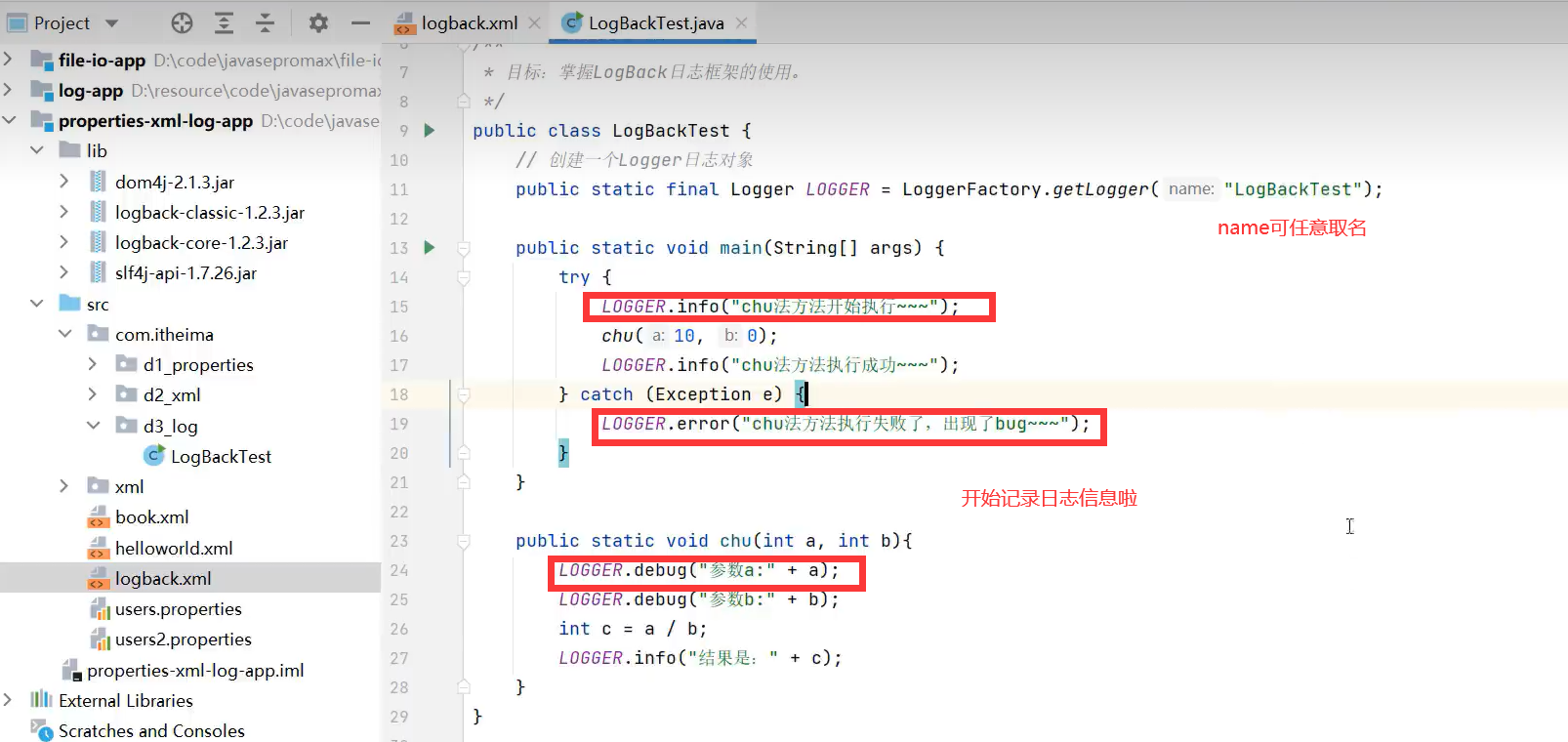
Task: Expand the d1_properties package
Action: (x=93, y=364)
